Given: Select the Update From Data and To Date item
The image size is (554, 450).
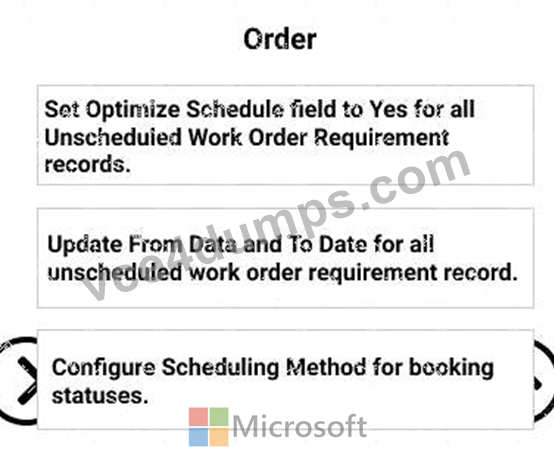Looking at the screenshot, I should 285,258.
